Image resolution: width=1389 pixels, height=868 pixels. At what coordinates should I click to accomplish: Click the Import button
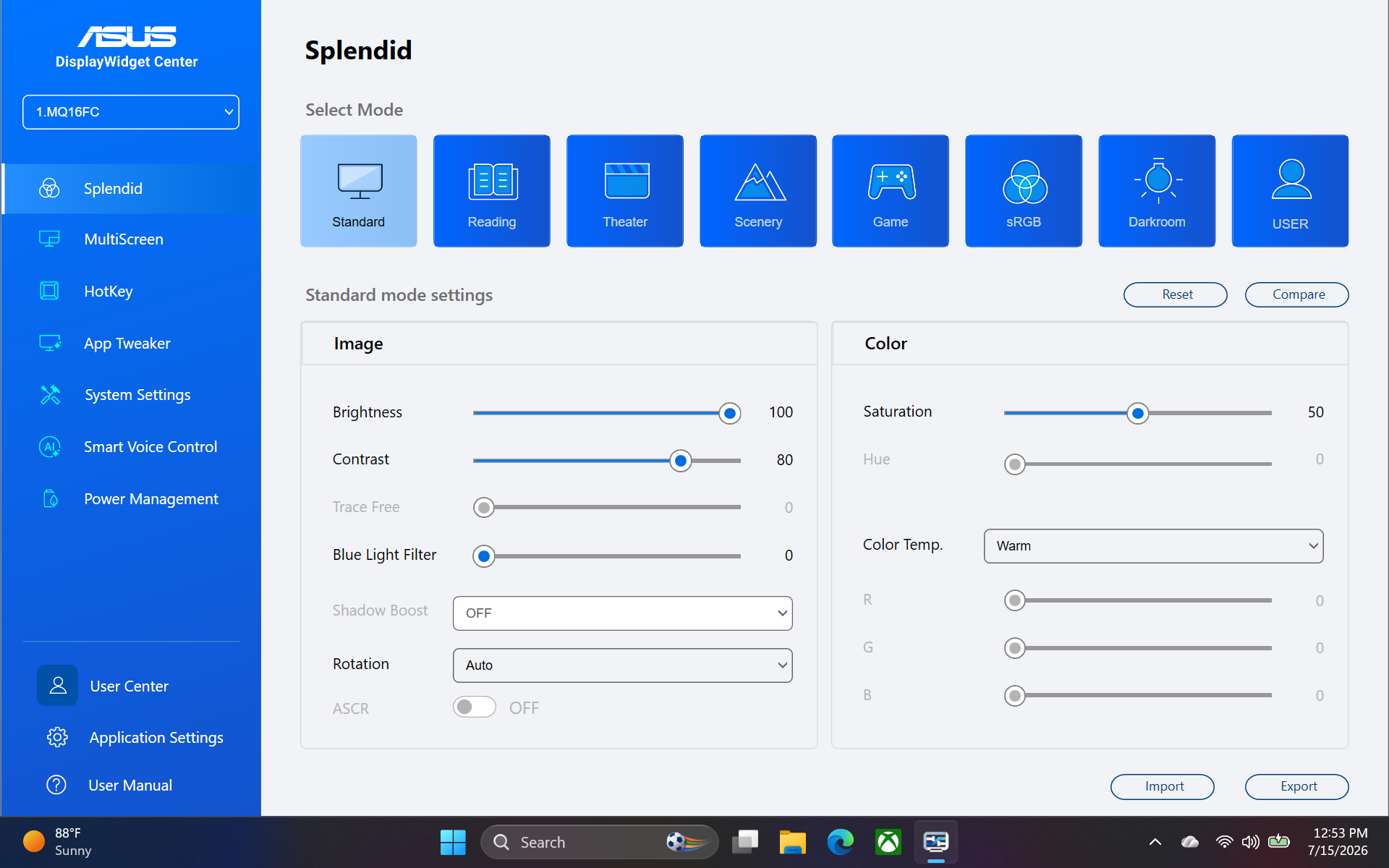(1163, 786)
